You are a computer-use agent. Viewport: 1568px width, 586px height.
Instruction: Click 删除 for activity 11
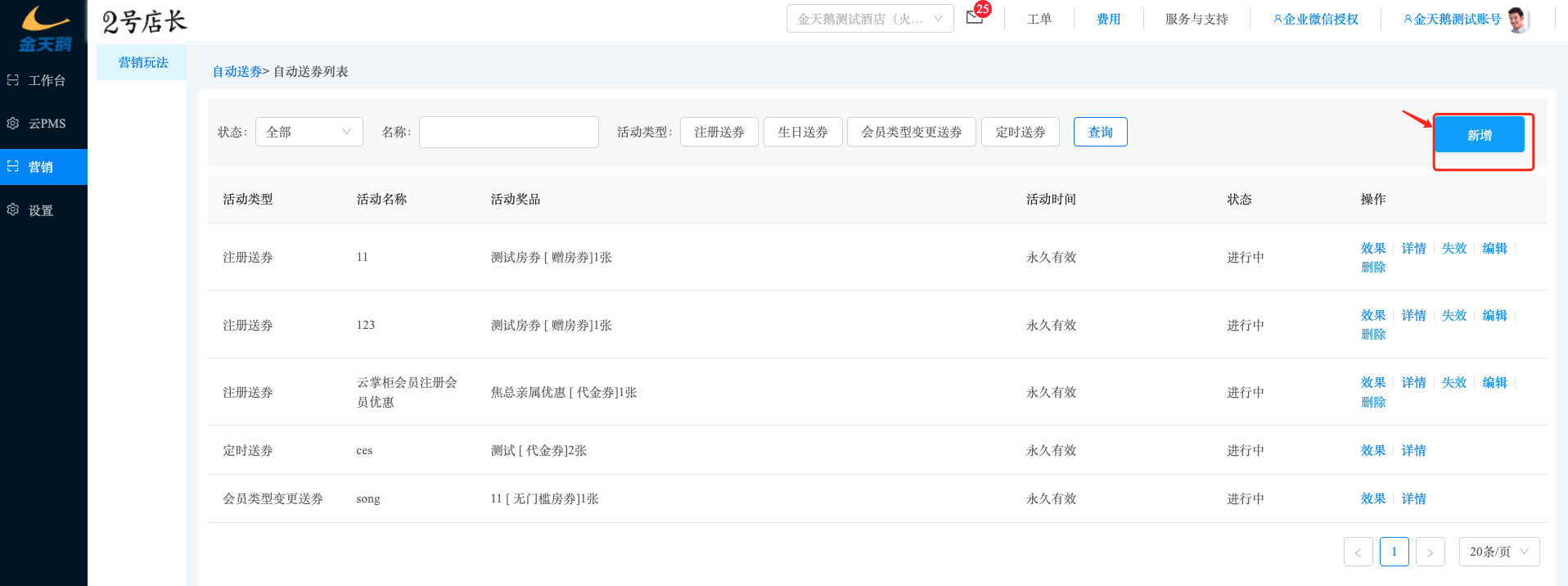[x=1372, y=267]
